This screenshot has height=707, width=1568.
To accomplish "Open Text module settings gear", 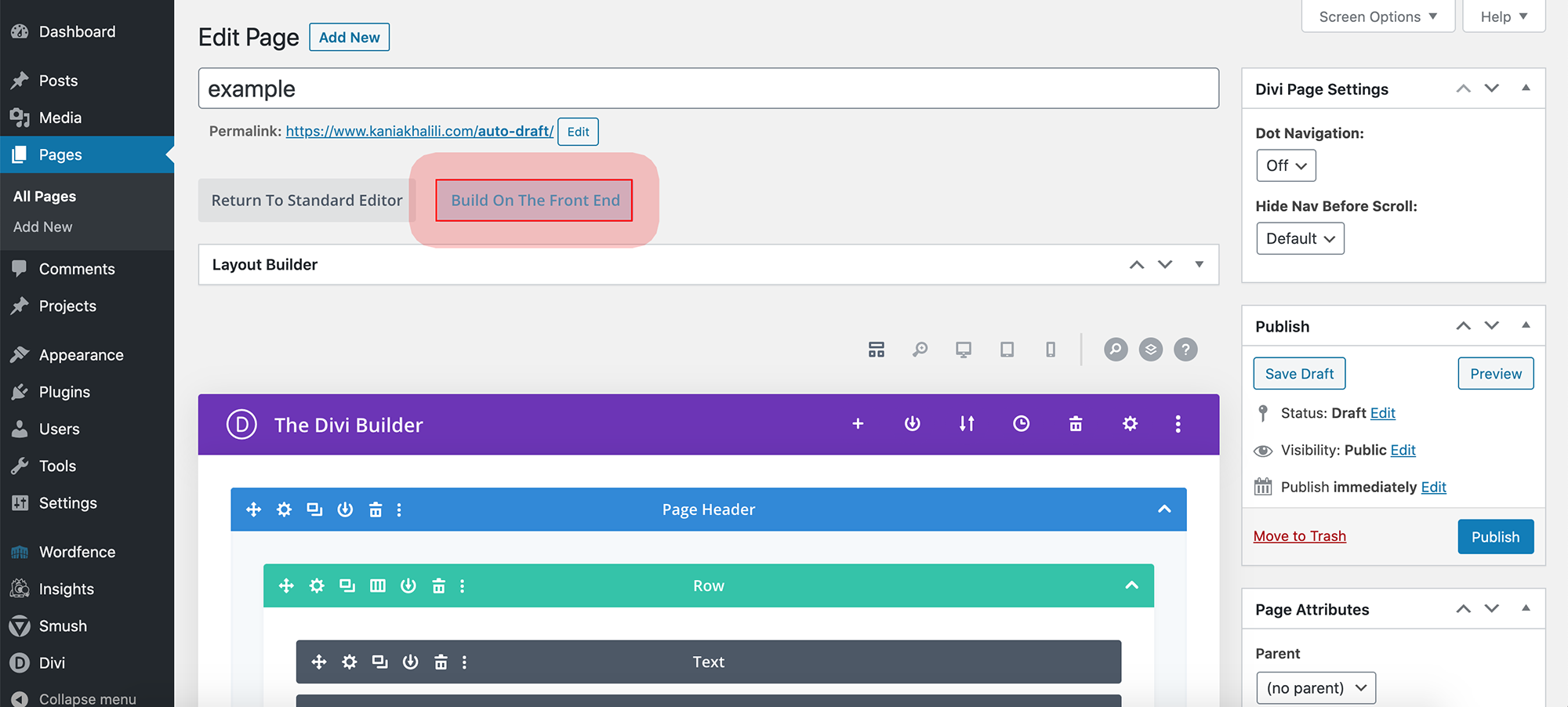I will pos(349,662).
